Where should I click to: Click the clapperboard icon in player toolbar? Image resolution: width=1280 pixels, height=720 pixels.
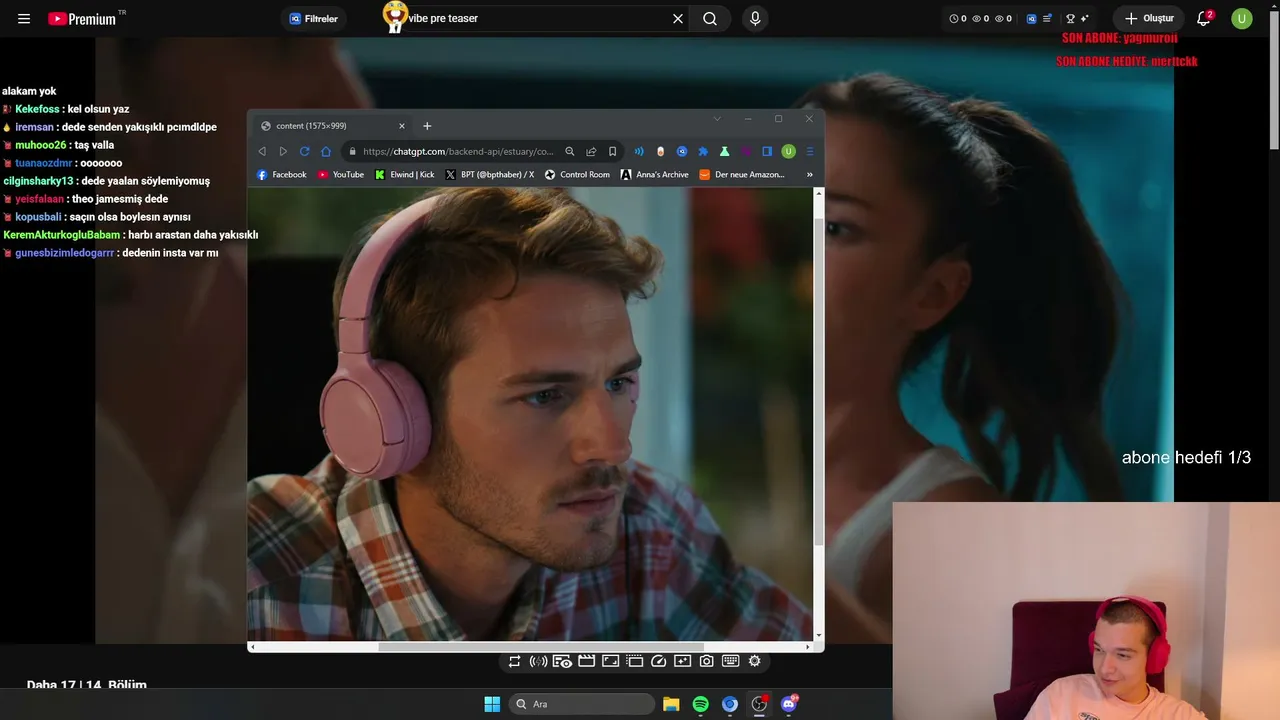[x=587, y=661]
